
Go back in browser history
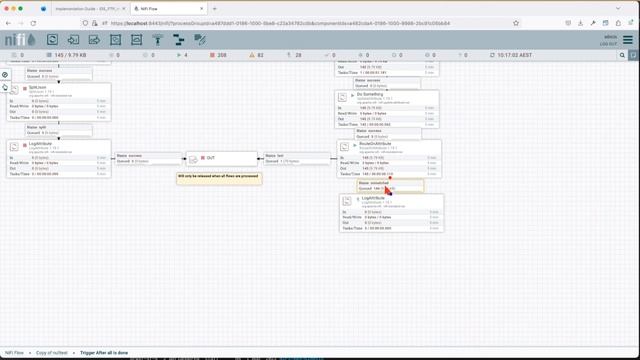pos(9,23)
